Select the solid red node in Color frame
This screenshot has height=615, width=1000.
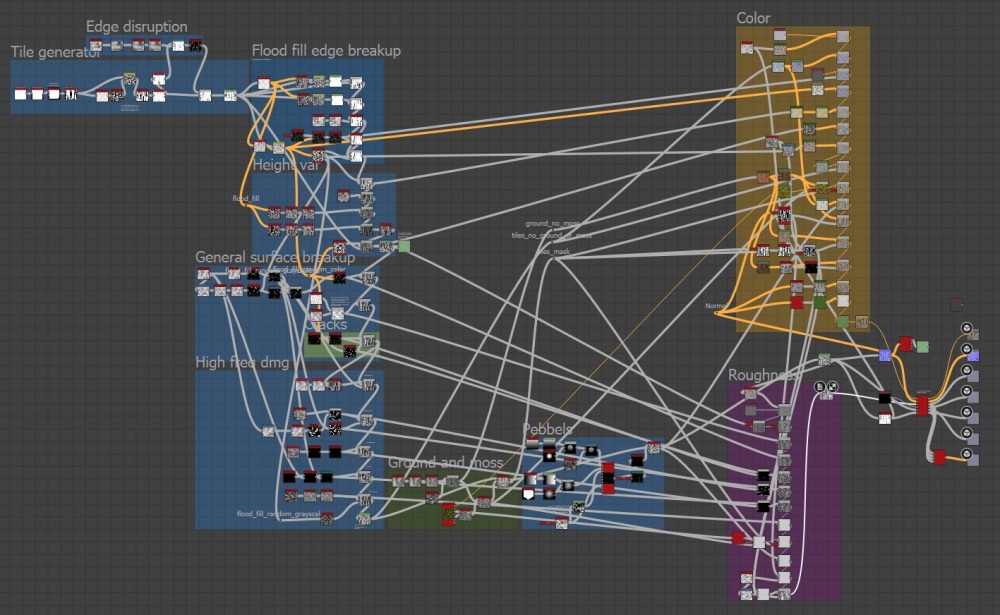(797, 301)
